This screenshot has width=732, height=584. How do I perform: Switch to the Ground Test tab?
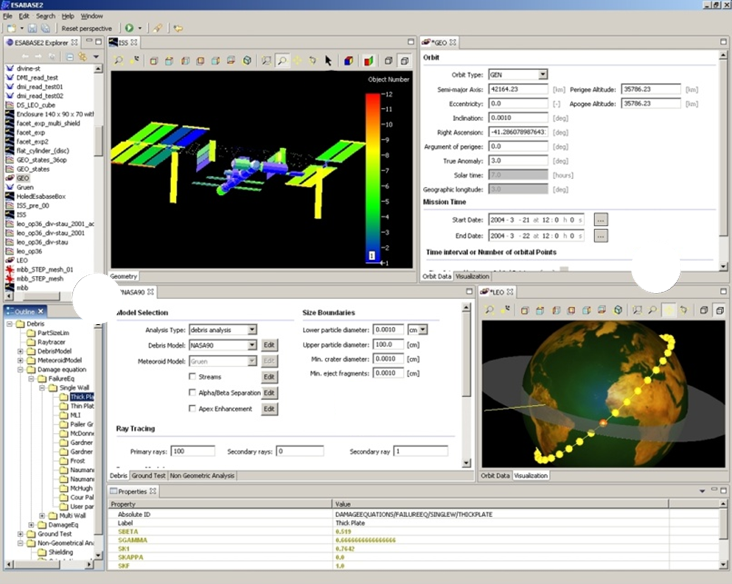click(148, 475)
